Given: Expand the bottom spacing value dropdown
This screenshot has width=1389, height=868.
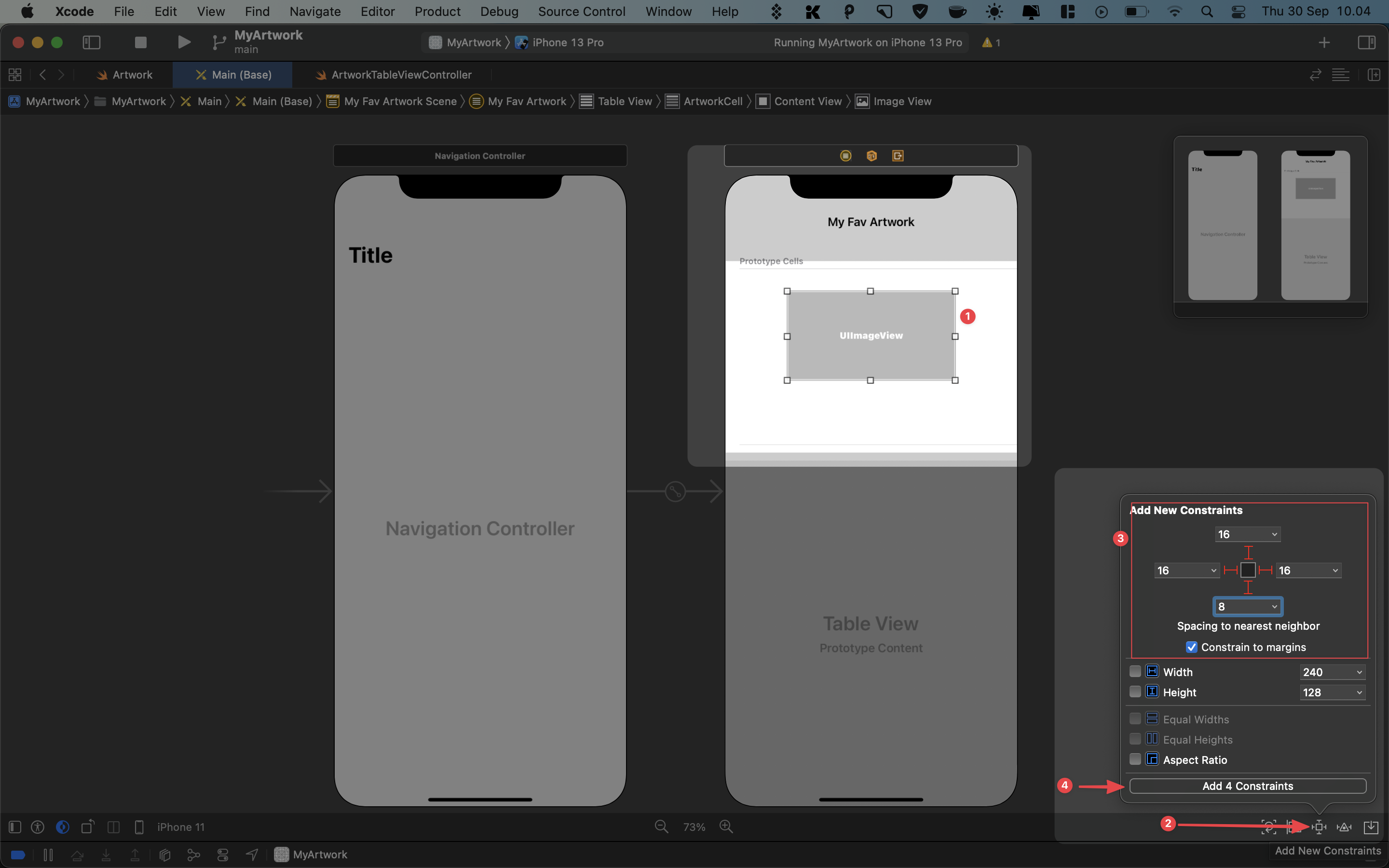Looking at the screenshot, I should (1274, 606).
